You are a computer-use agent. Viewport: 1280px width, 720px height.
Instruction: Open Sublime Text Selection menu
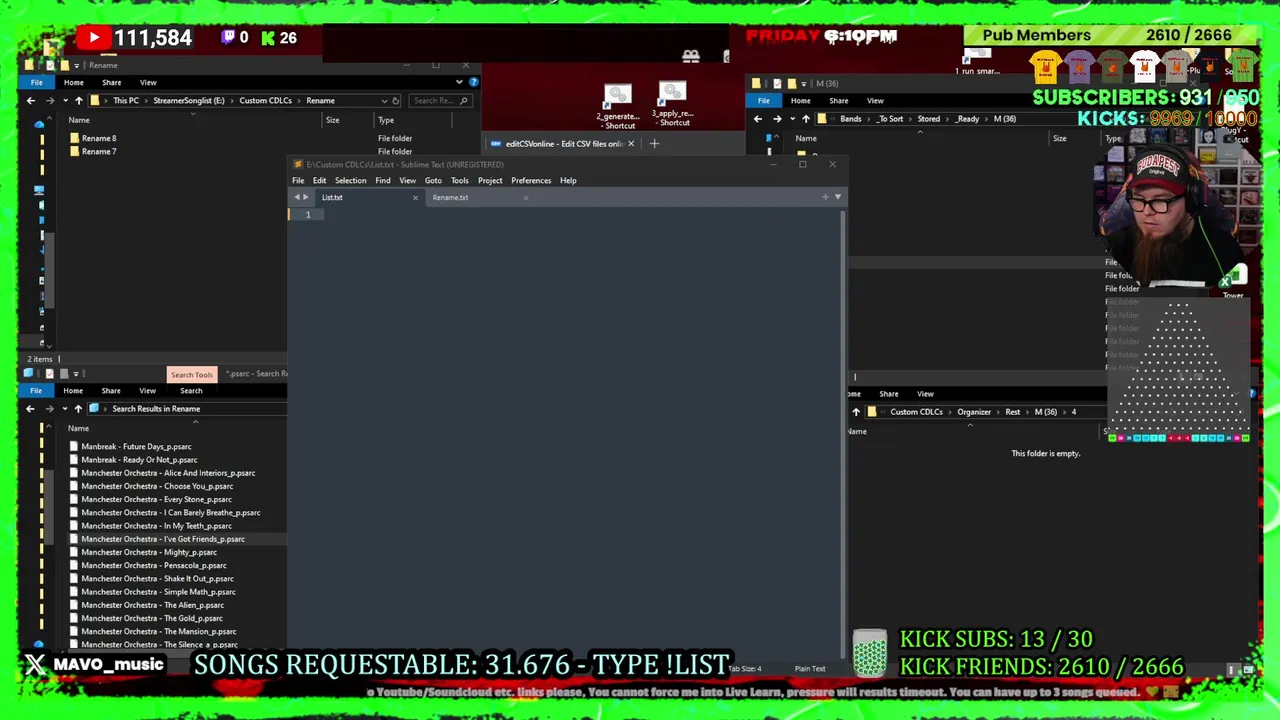click(350, 180)
